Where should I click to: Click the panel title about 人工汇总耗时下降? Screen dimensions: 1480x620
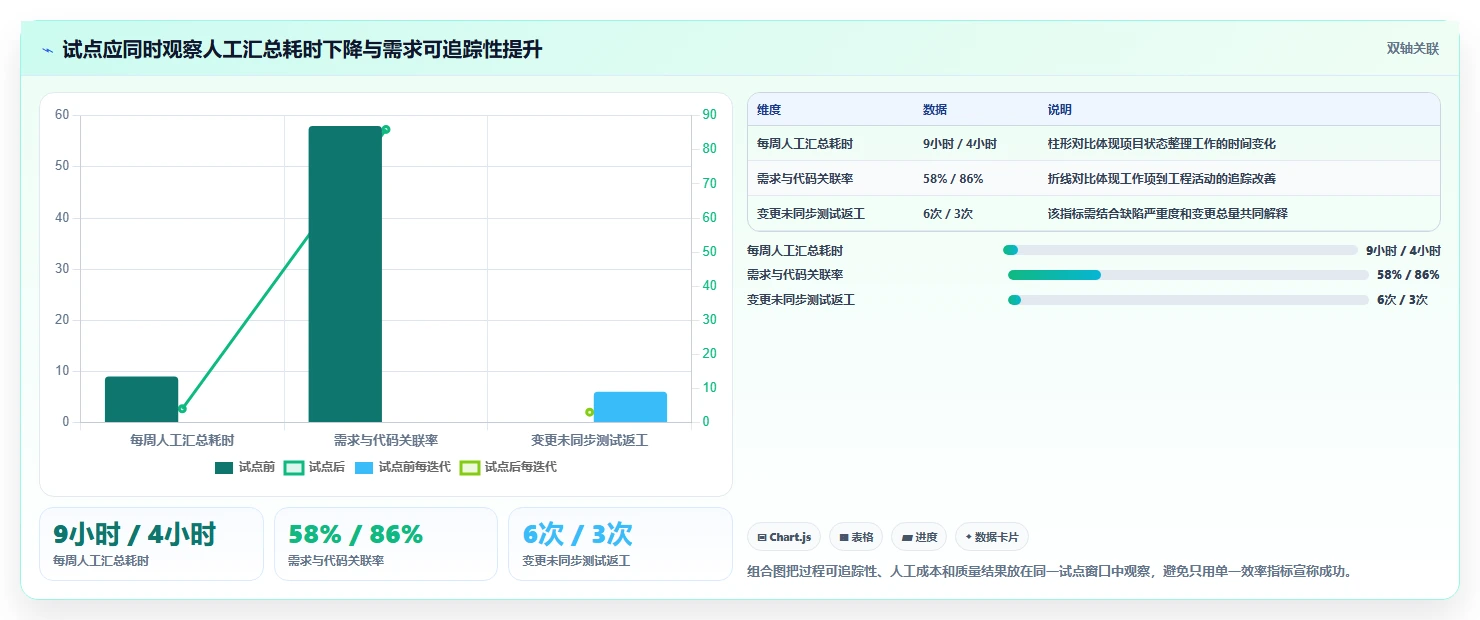pos(302,50)
